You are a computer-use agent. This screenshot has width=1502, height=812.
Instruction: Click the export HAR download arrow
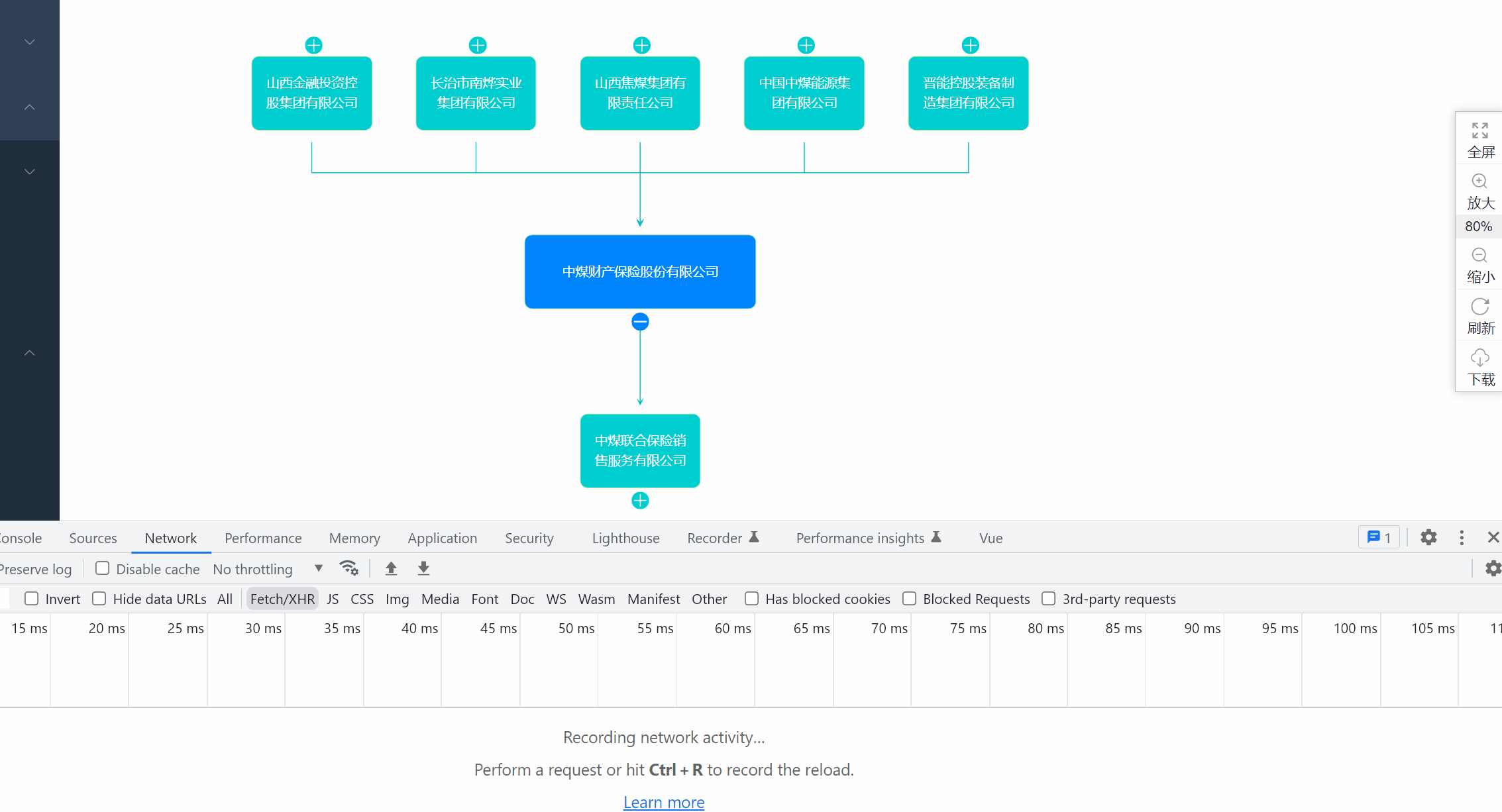coord(423,568)
